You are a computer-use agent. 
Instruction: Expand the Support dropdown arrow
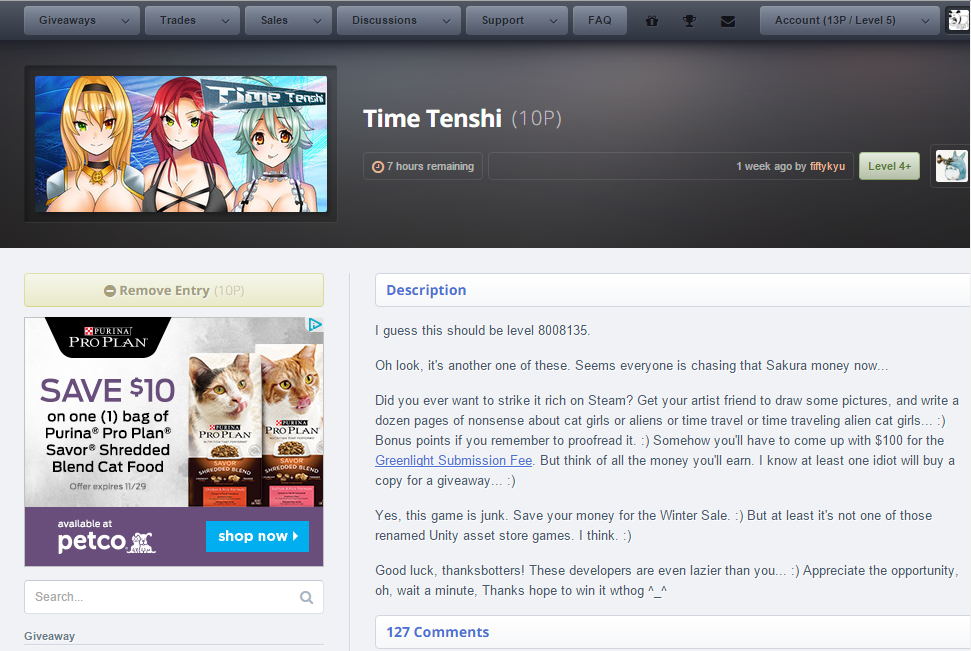coord(554,21)
